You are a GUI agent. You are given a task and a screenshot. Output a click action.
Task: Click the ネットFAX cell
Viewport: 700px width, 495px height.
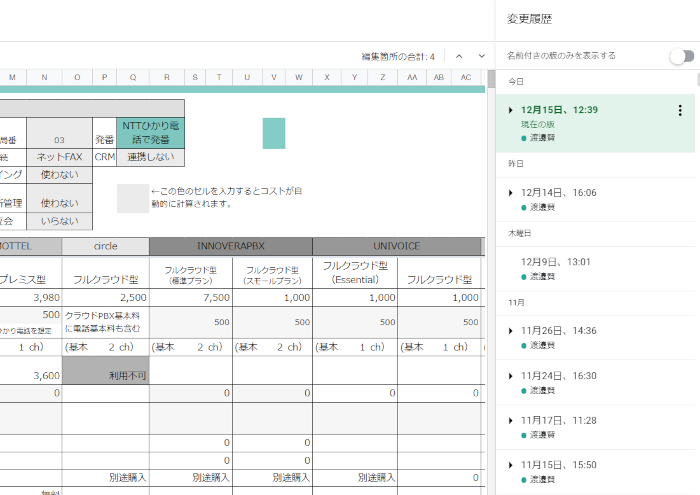(x=59, y=157)
